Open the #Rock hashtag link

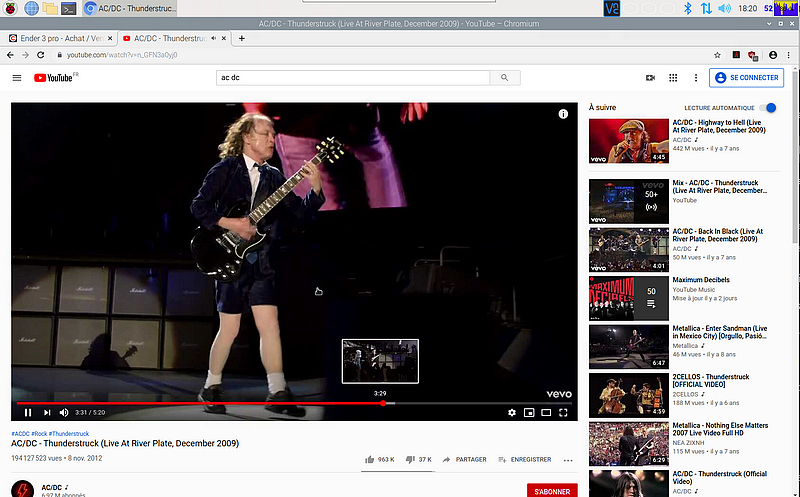[x=39, y=434]
